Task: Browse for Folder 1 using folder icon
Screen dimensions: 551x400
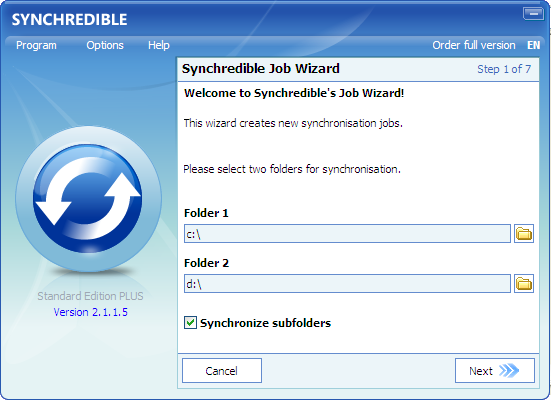Action: [x=524, y=233]
